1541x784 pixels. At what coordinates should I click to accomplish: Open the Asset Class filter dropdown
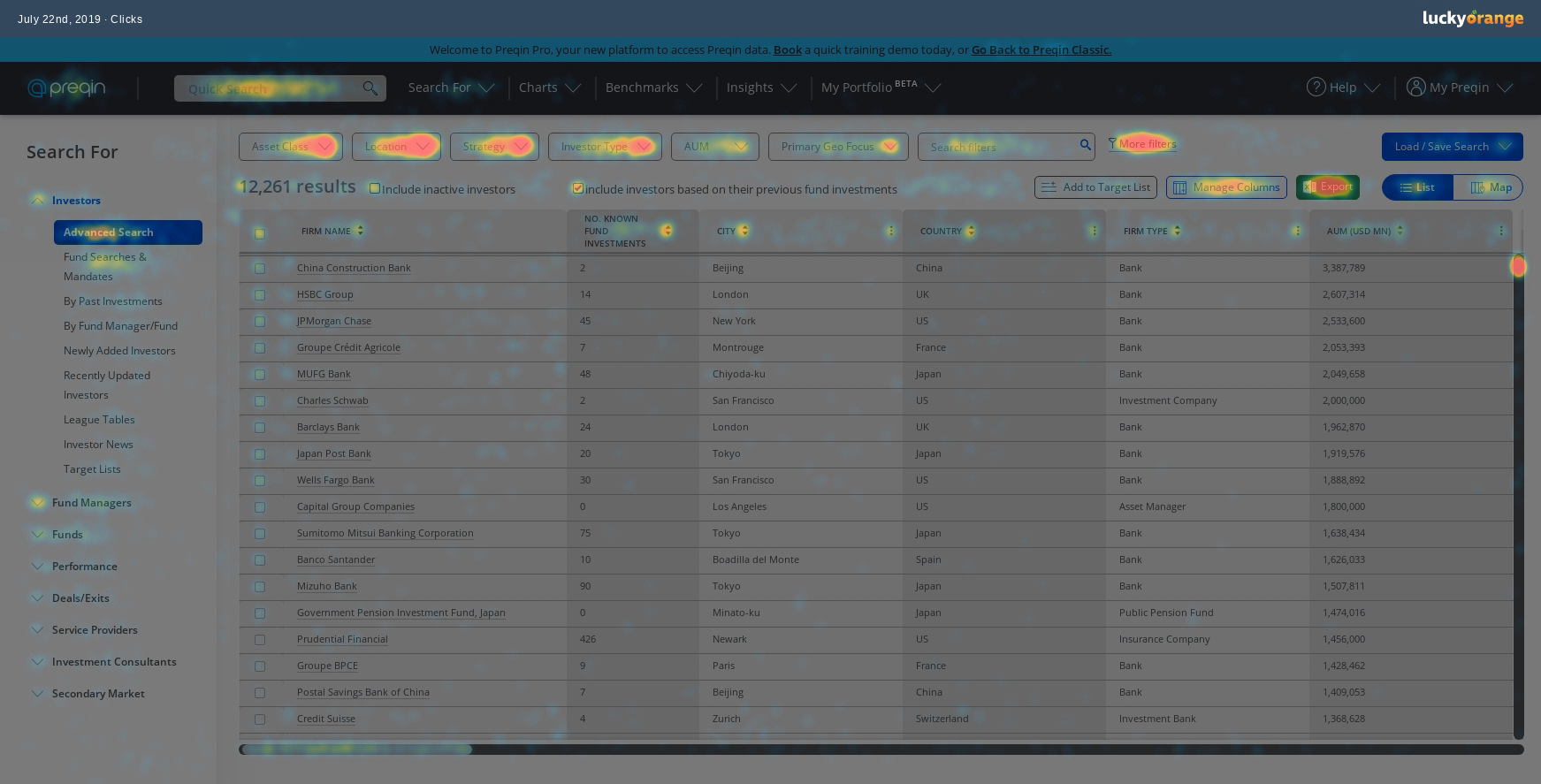[291, 147]
